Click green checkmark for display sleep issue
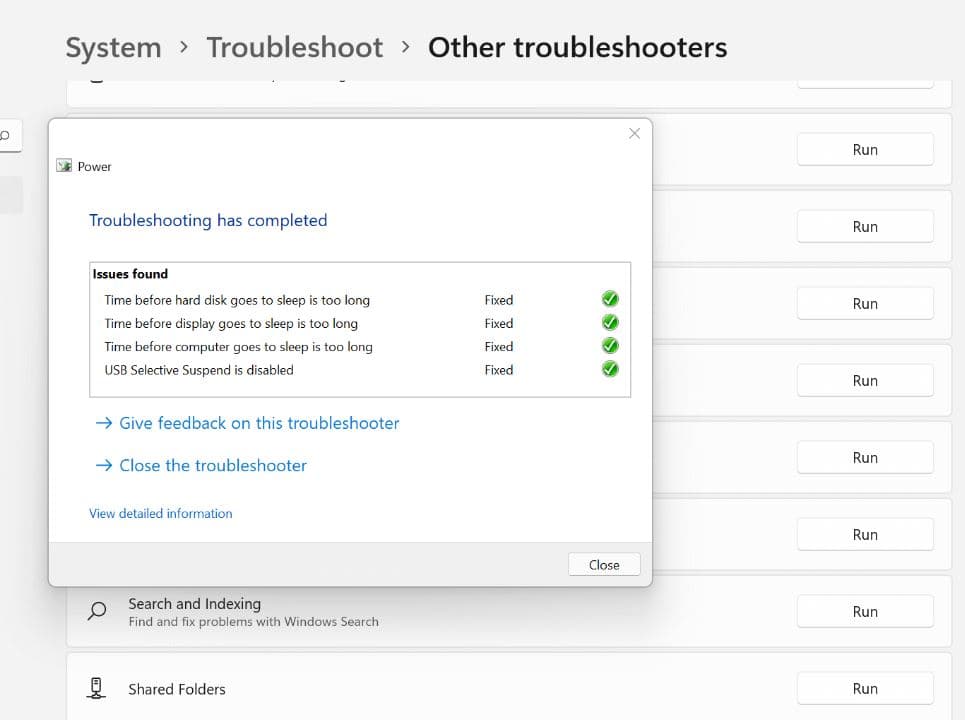The width and height of the screenshot is (965, 720). pyautogui.click(x=610, y=323)
